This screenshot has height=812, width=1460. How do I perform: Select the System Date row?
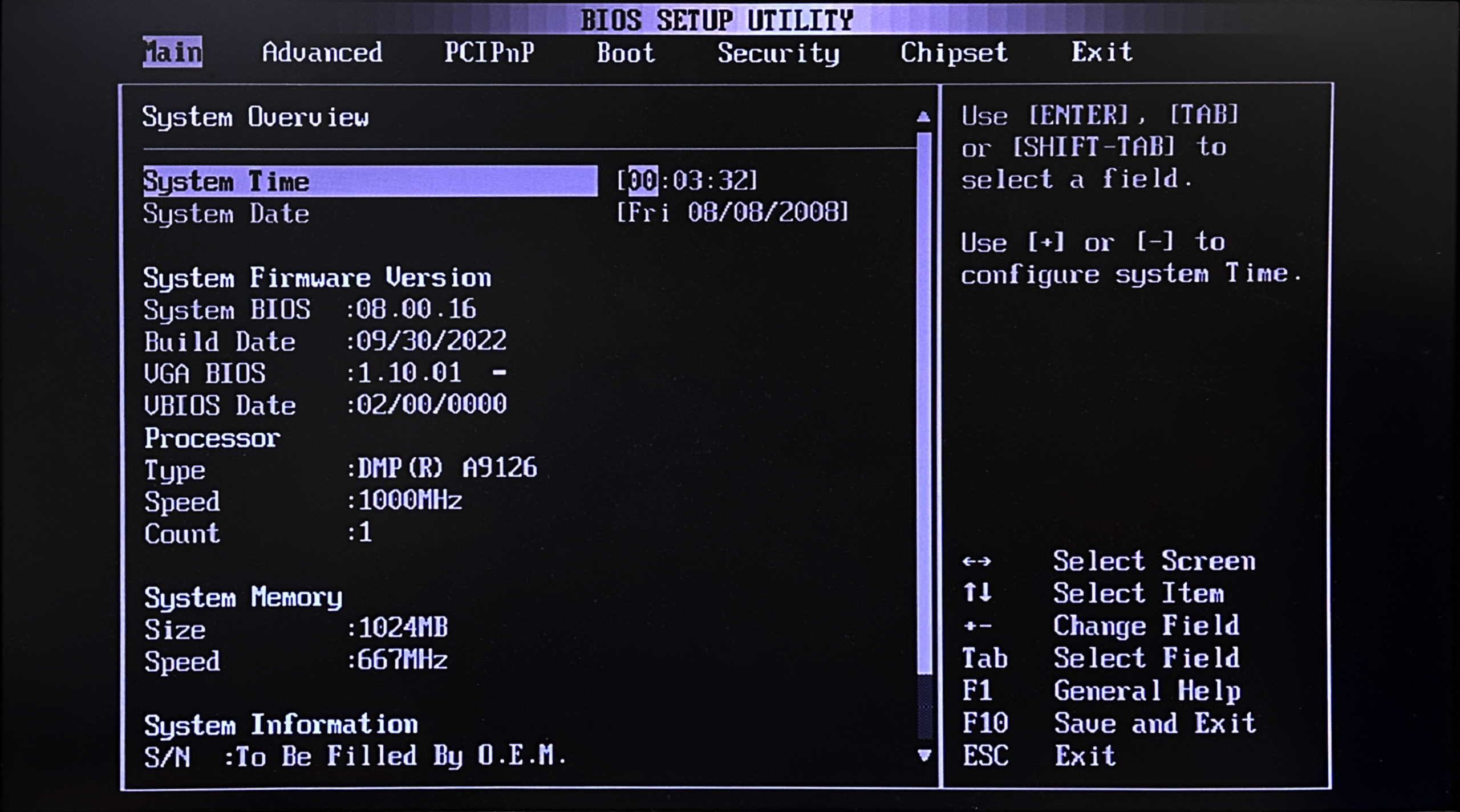tap(496, 213)
